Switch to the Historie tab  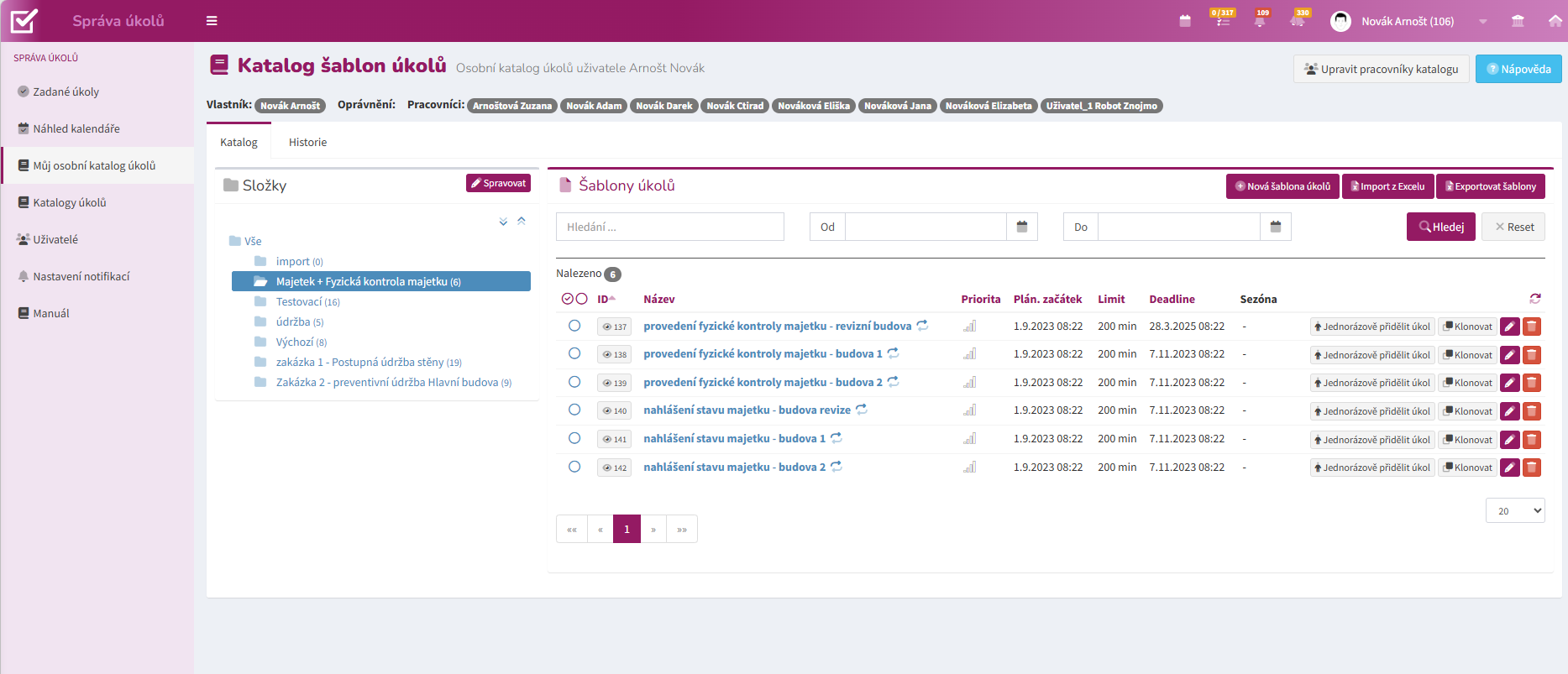pyautogui.click(x=307, y=142)
